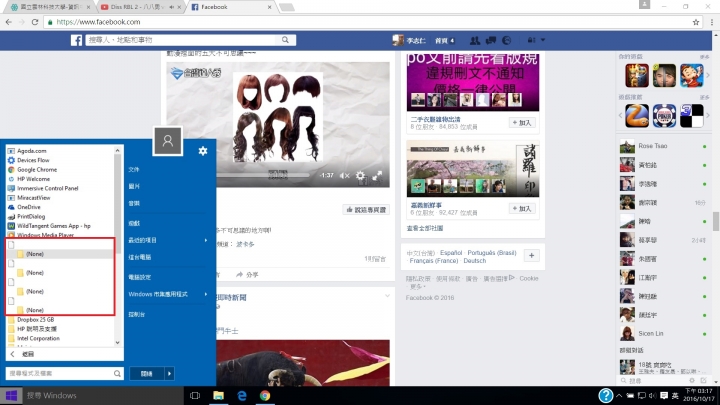Click the shutdown button in Start menu
This screenshot has height=405, width=720.
(147, 373)
